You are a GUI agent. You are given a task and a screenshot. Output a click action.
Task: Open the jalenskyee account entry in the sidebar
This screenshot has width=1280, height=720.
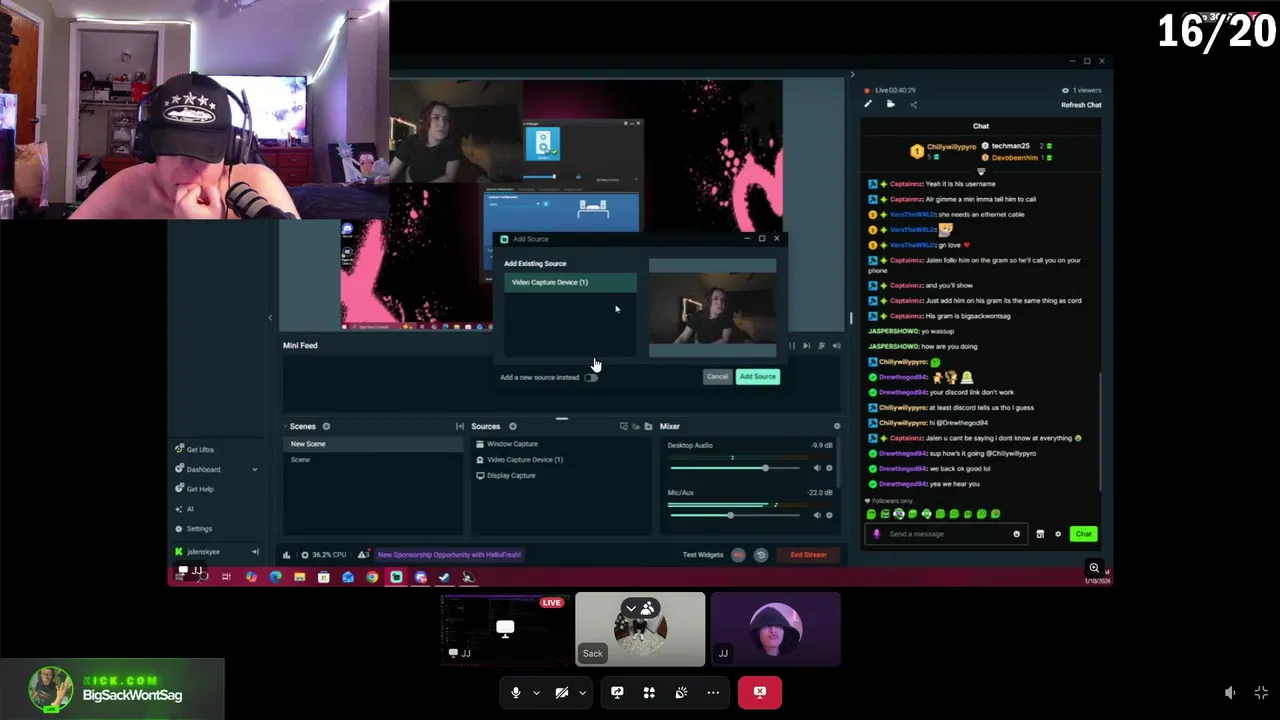198,552
